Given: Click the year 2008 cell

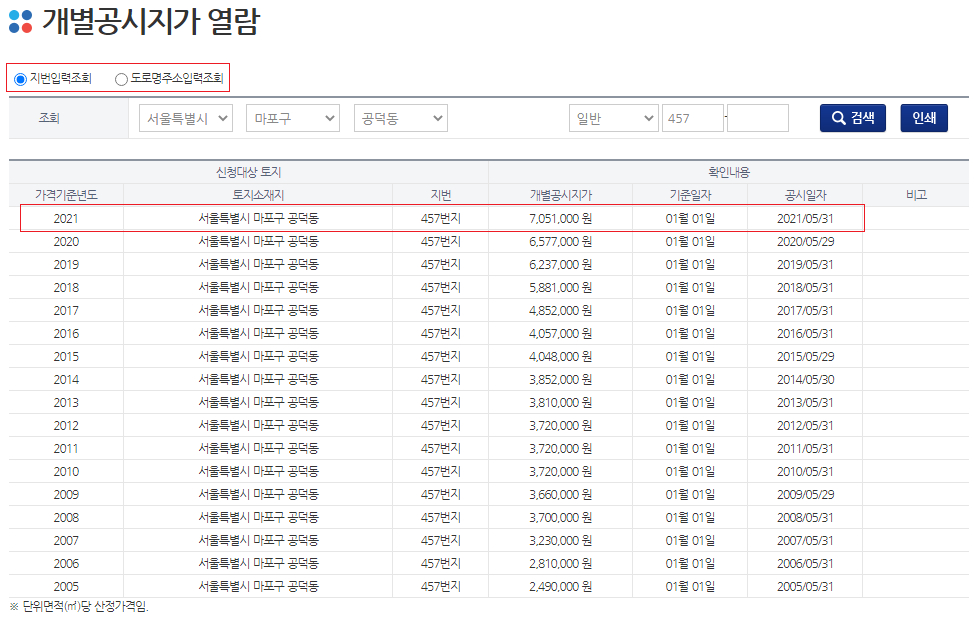Looking at the screenshot, I should (66, 517).
